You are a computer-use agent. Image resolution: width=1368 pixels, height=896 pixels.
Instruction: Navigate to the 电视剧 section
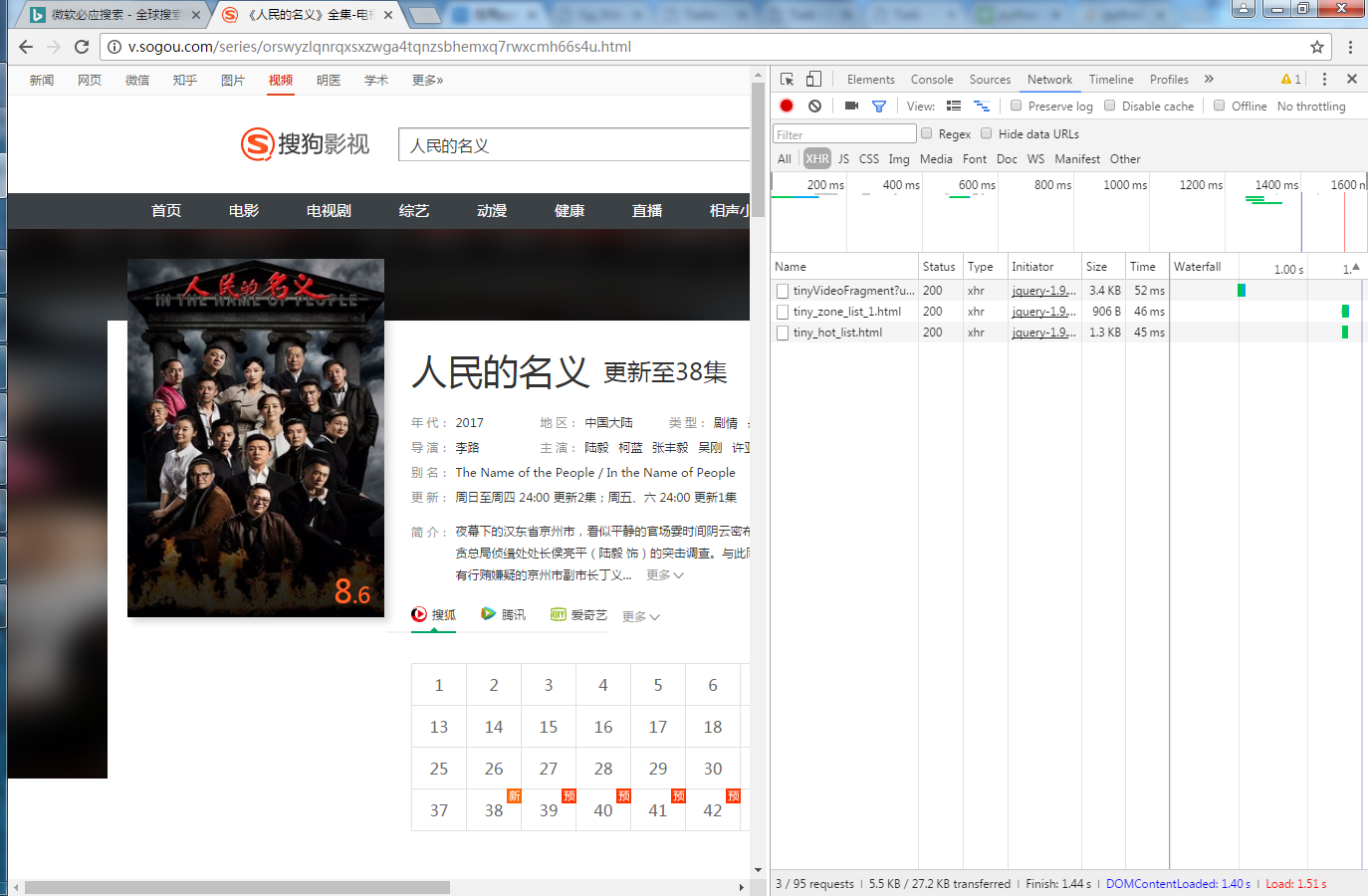[x=328, y=211]
